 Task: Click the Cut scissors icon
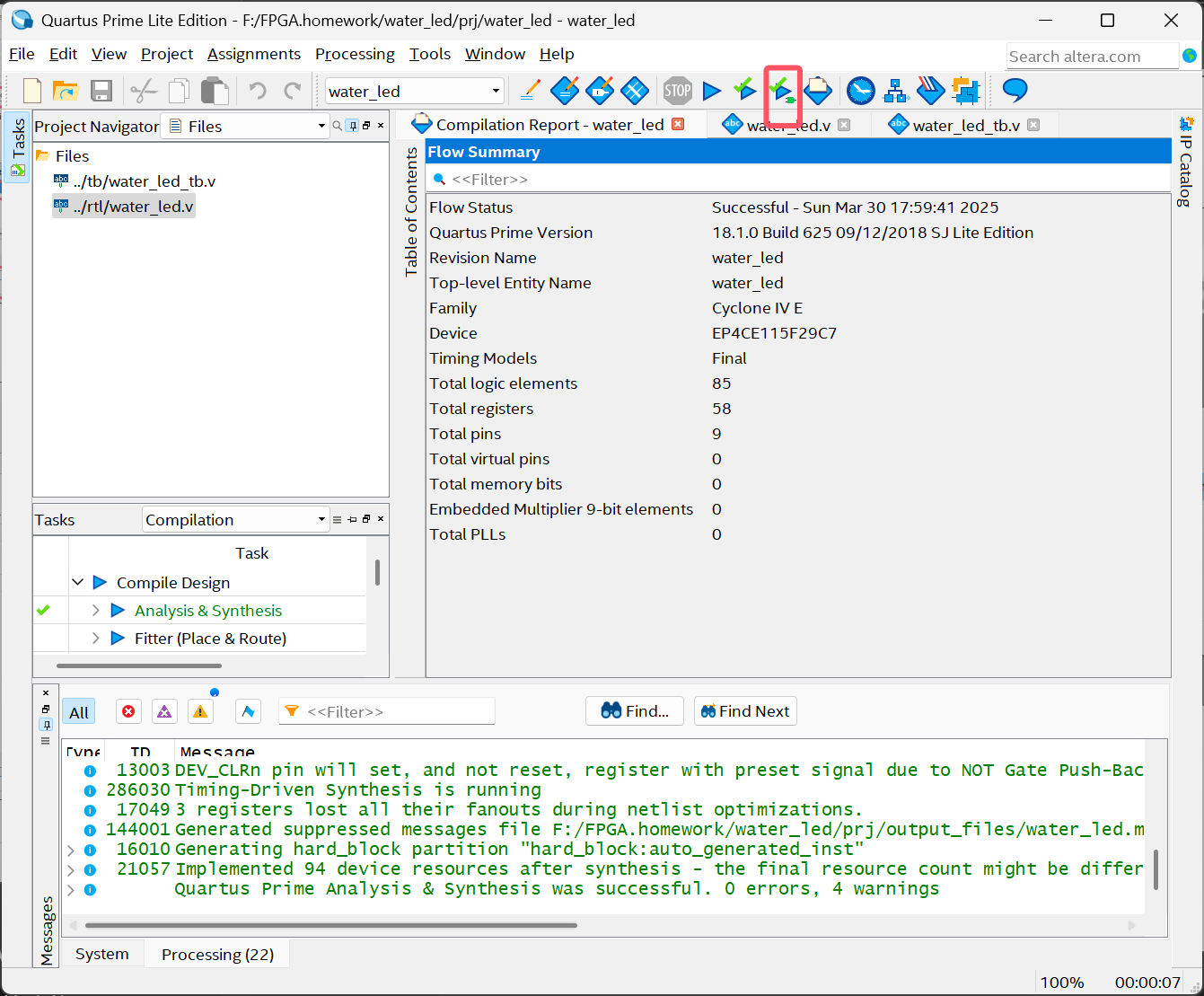click(x=144, y=91)
